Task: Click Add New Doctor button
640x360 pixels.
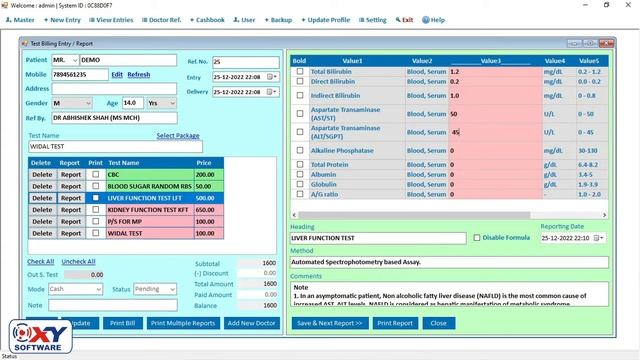Action: [x=251, y=323]
